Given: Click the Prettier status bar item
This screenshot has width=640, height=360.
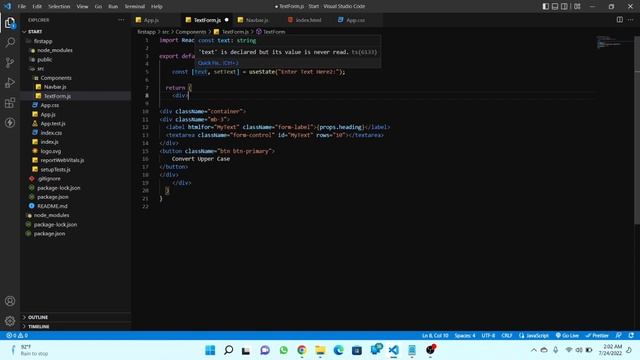Looking at the screenshot, I should coord(597,336).
